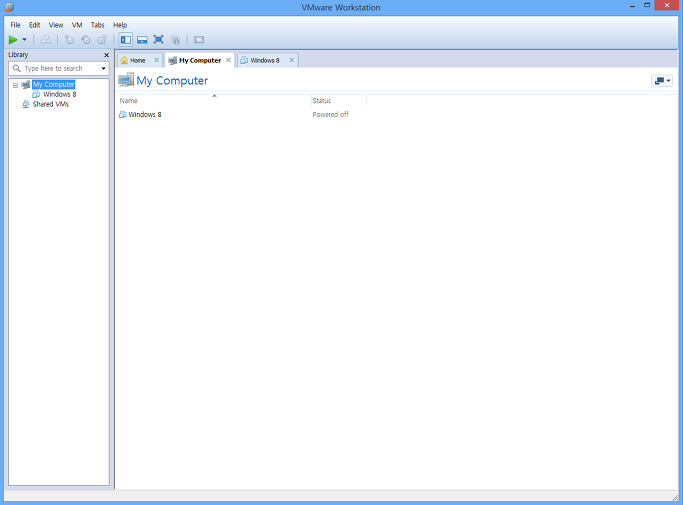Close the Library panel
Image resolution: width=683 pixels, height=505 pixels.
tap(106, 55)
